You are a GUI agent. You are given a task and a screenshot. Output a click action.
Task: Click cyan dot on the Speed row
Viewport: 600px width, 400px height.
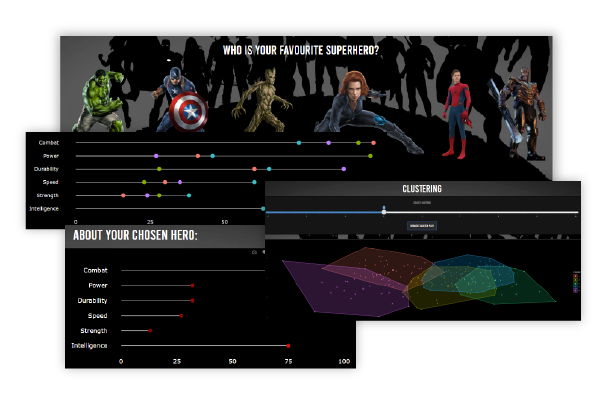click(x=254, y=182)
